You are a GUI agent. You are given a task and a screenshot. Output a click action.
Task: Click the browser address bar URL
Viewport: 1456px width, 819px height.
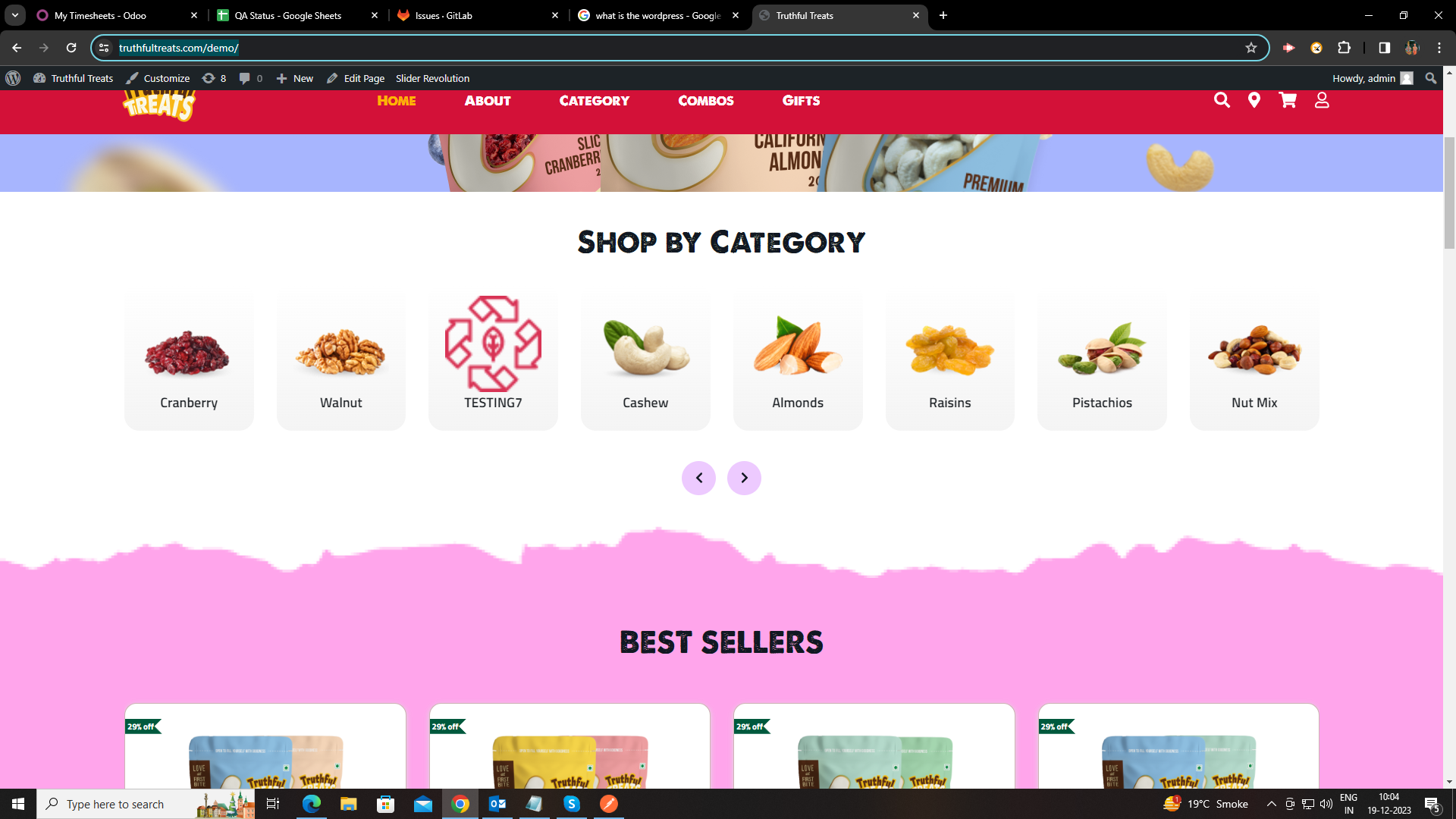point(179,48)
